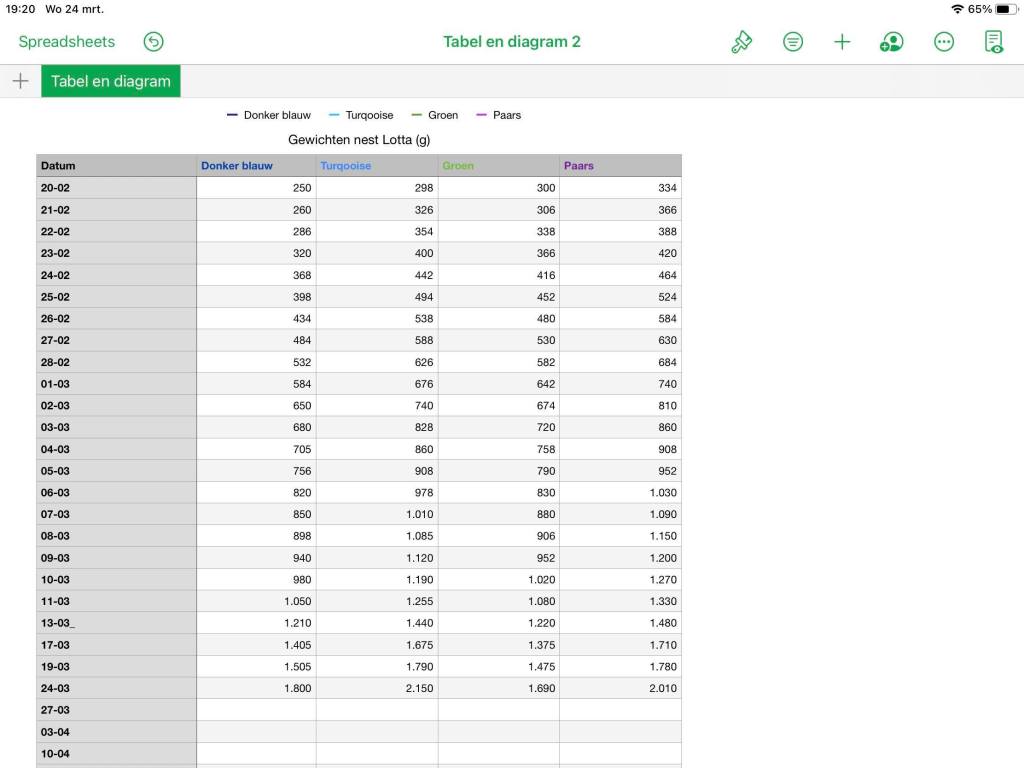Go back to Spreadsheets
Screen dimensions: 1024x768
[66, 41]
